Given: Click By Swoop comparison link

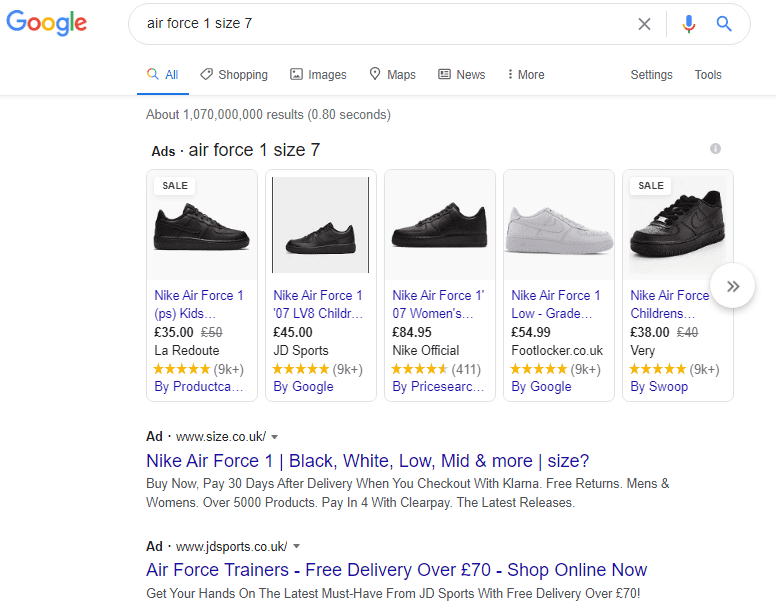Looking at the screenshot, I should click(659, 386).
